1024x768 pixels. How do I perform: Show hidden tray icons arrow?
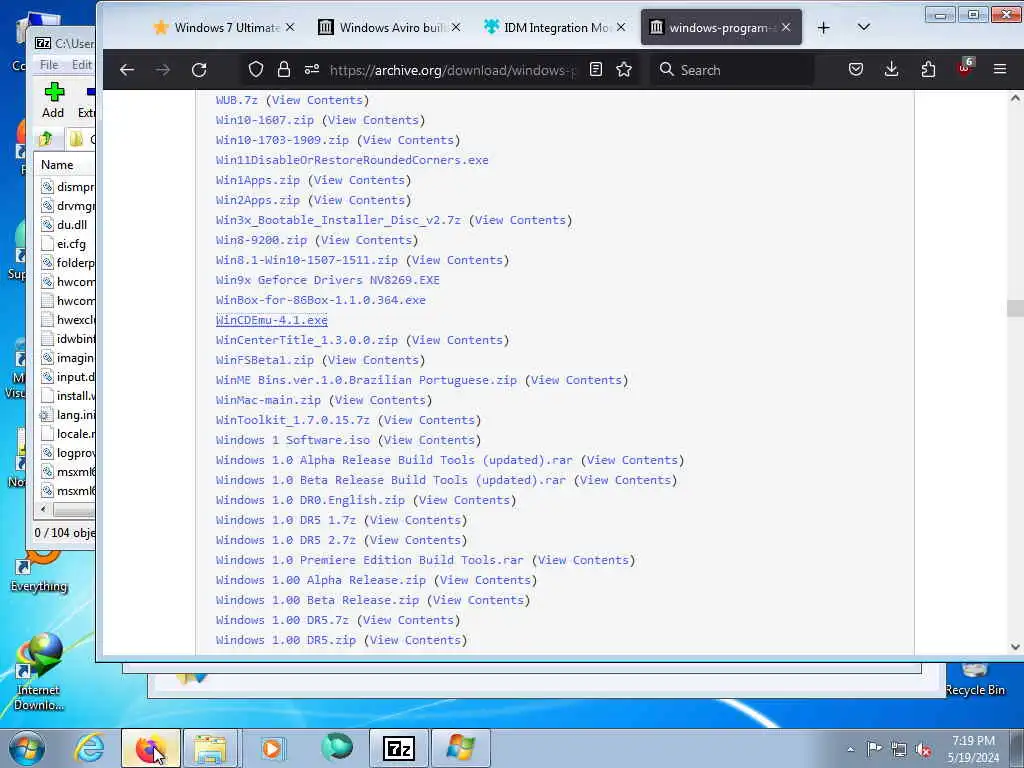(x=850, y=750)
